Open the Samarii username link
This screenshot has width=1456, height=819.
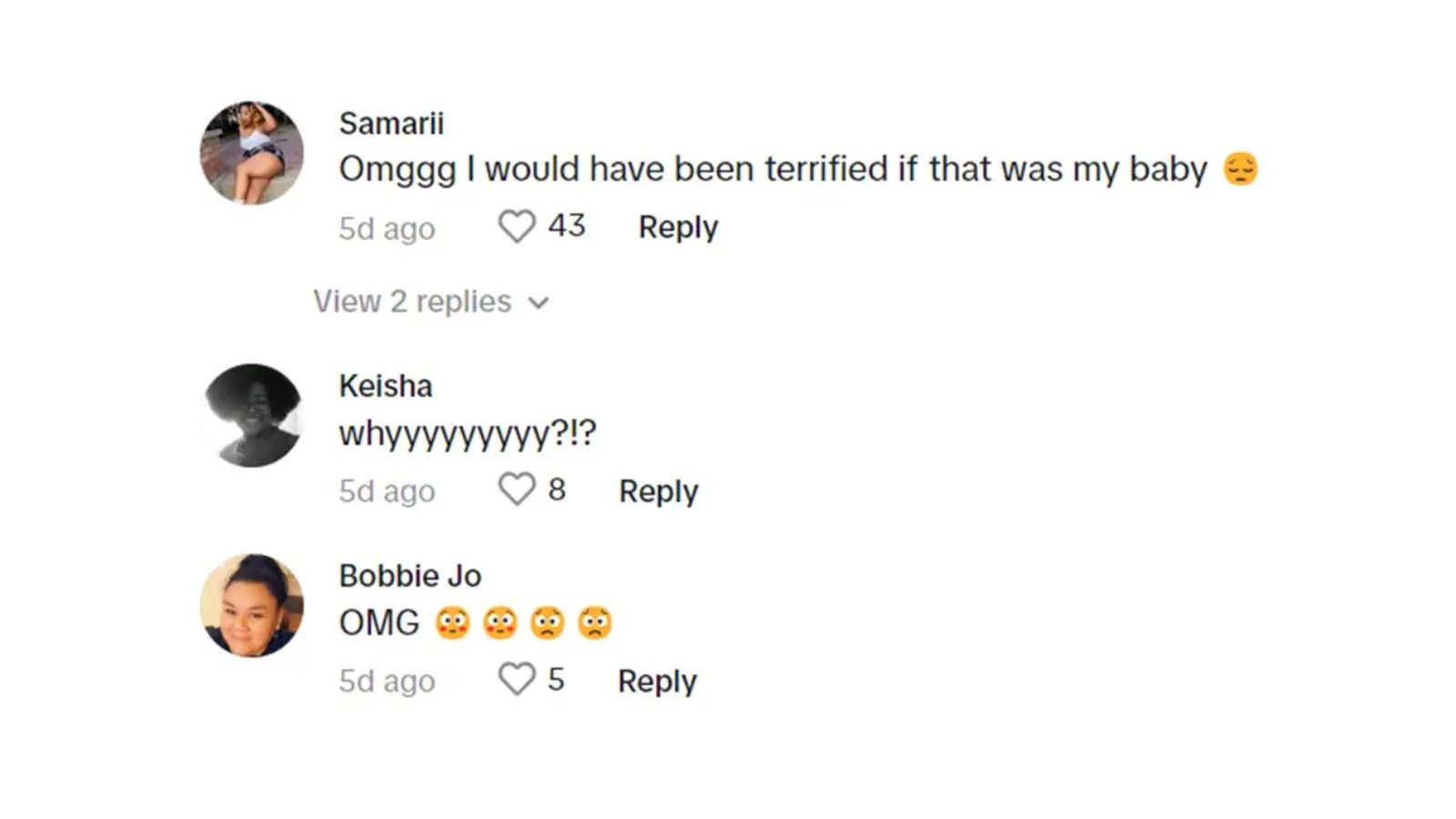click(391, 123)
